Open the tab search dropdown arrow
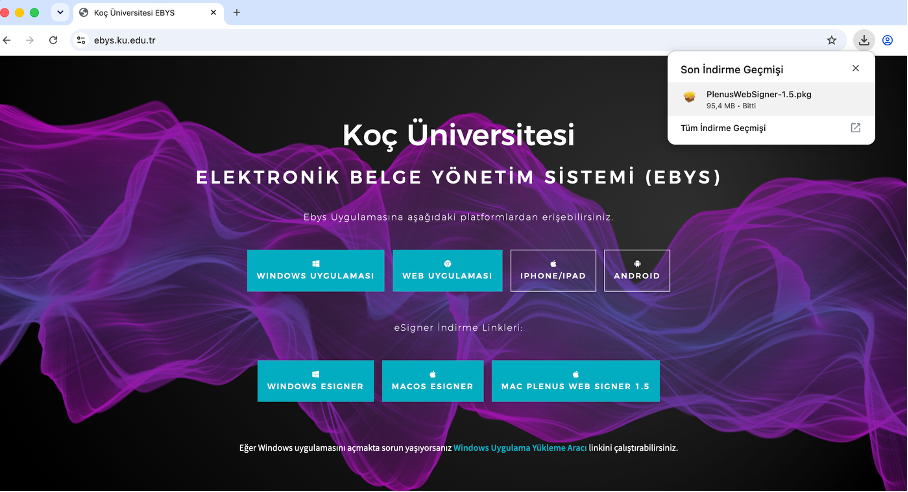 point(60,12)
